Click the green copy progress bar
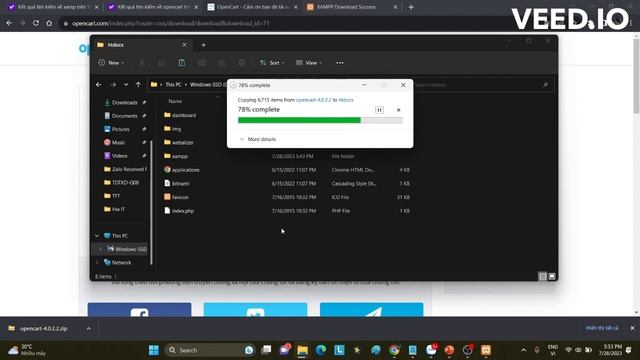 point(320,120)
